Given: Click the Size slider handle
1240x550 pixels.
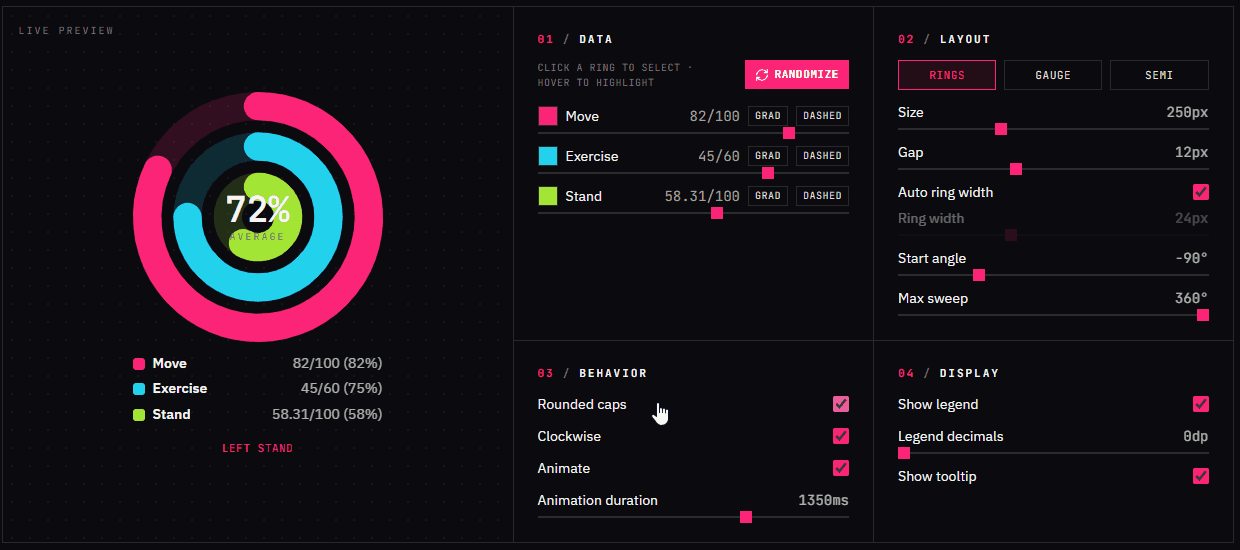Looking at the screenshot, I should coord(1001,129).
